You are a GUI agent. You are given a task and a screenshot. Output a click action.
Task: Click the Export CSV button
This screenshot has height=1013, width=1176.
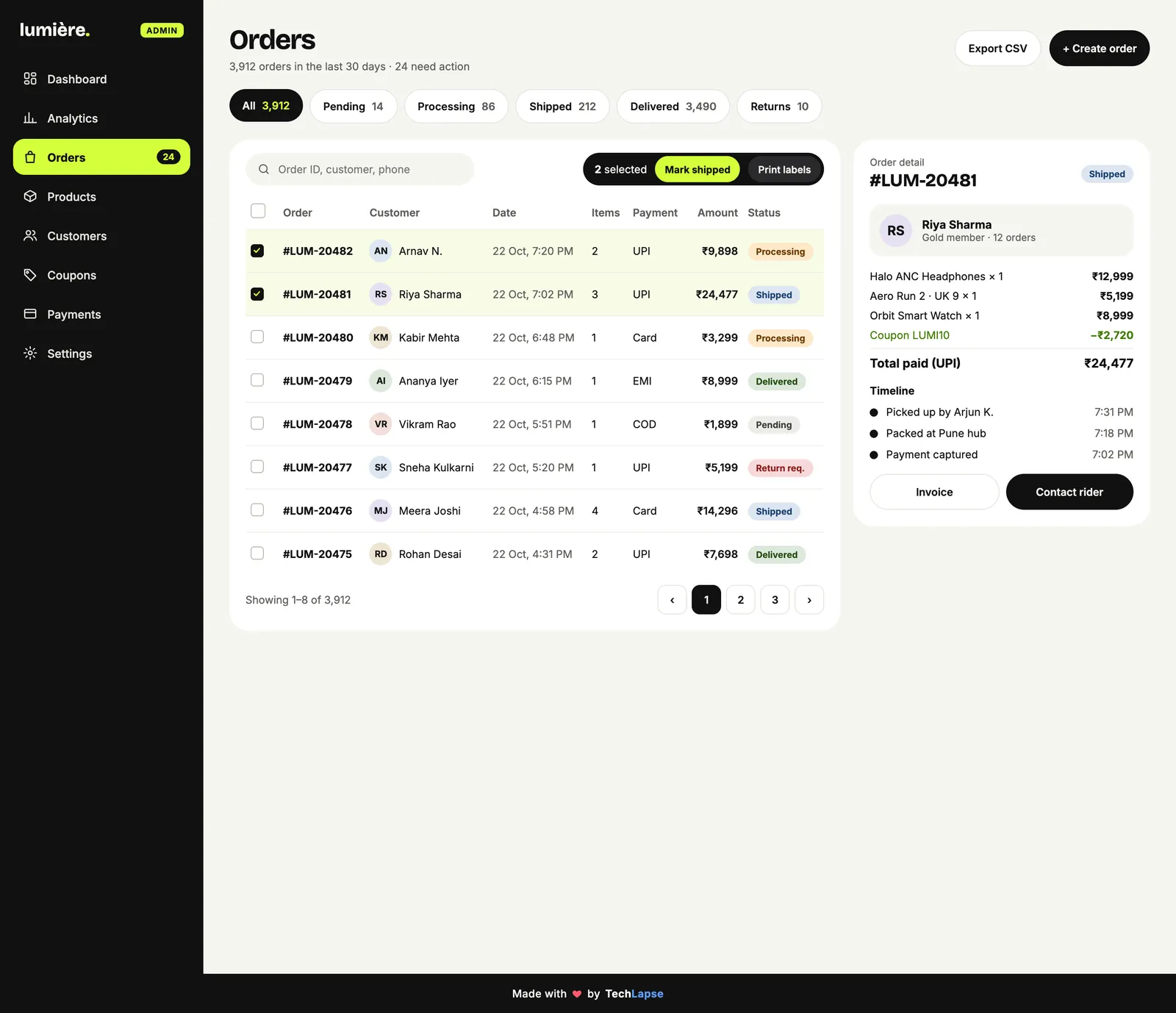(997, 49)
